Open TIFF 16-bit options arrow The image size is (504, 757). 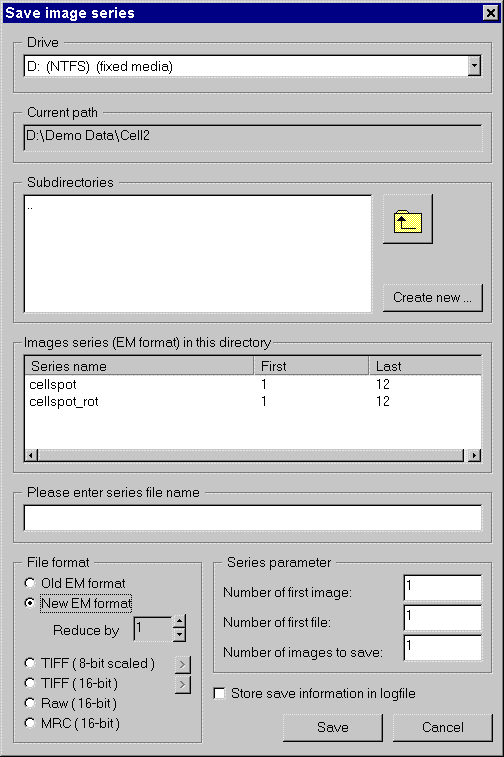(182, 684)
